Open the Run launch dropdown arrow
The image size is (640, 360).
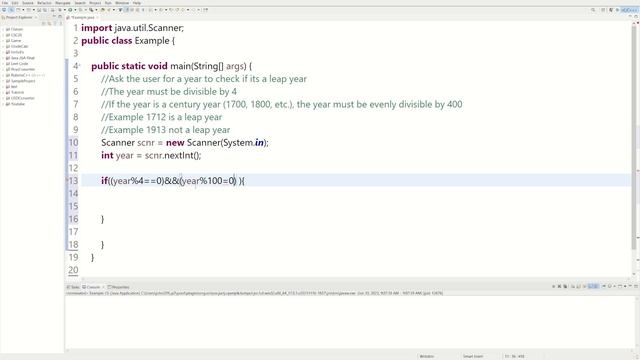tap(76, 9)
